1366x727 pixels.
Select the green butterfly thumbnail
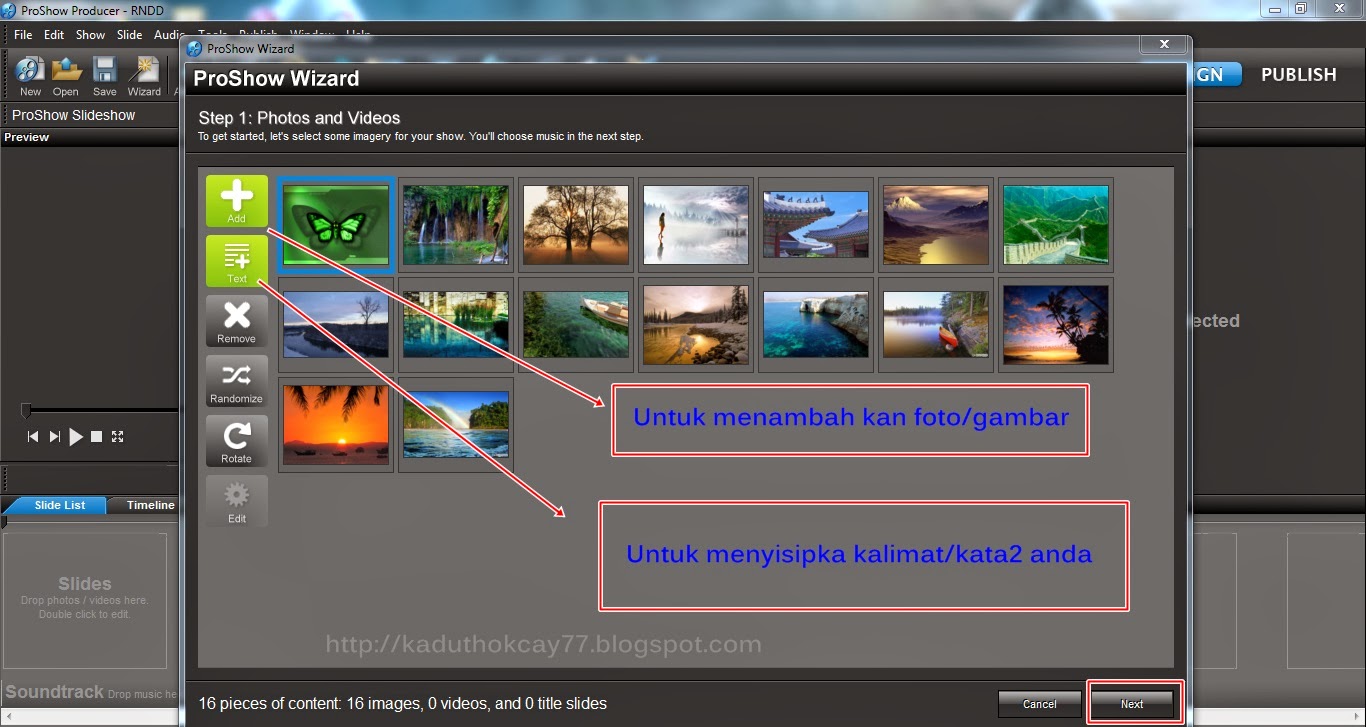pyautogui.click(x=335, y=224)
